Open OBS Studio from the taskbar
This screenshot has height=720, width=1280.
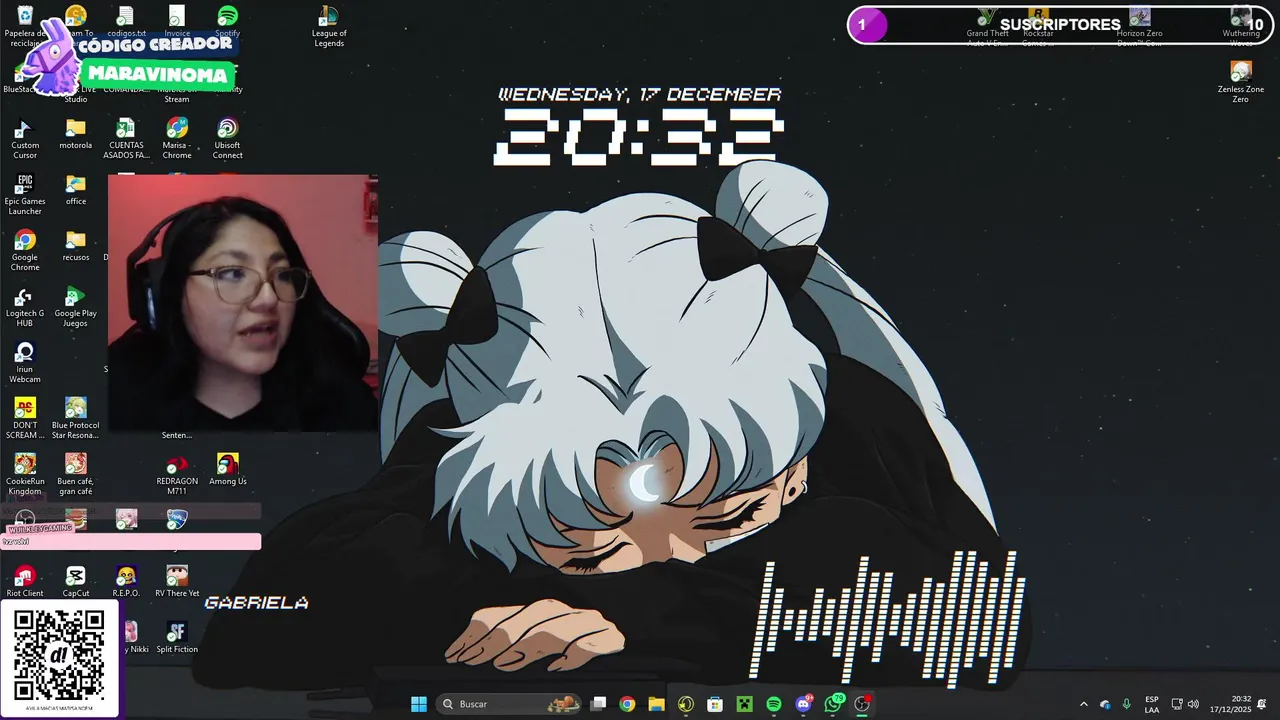pos(862,704)
